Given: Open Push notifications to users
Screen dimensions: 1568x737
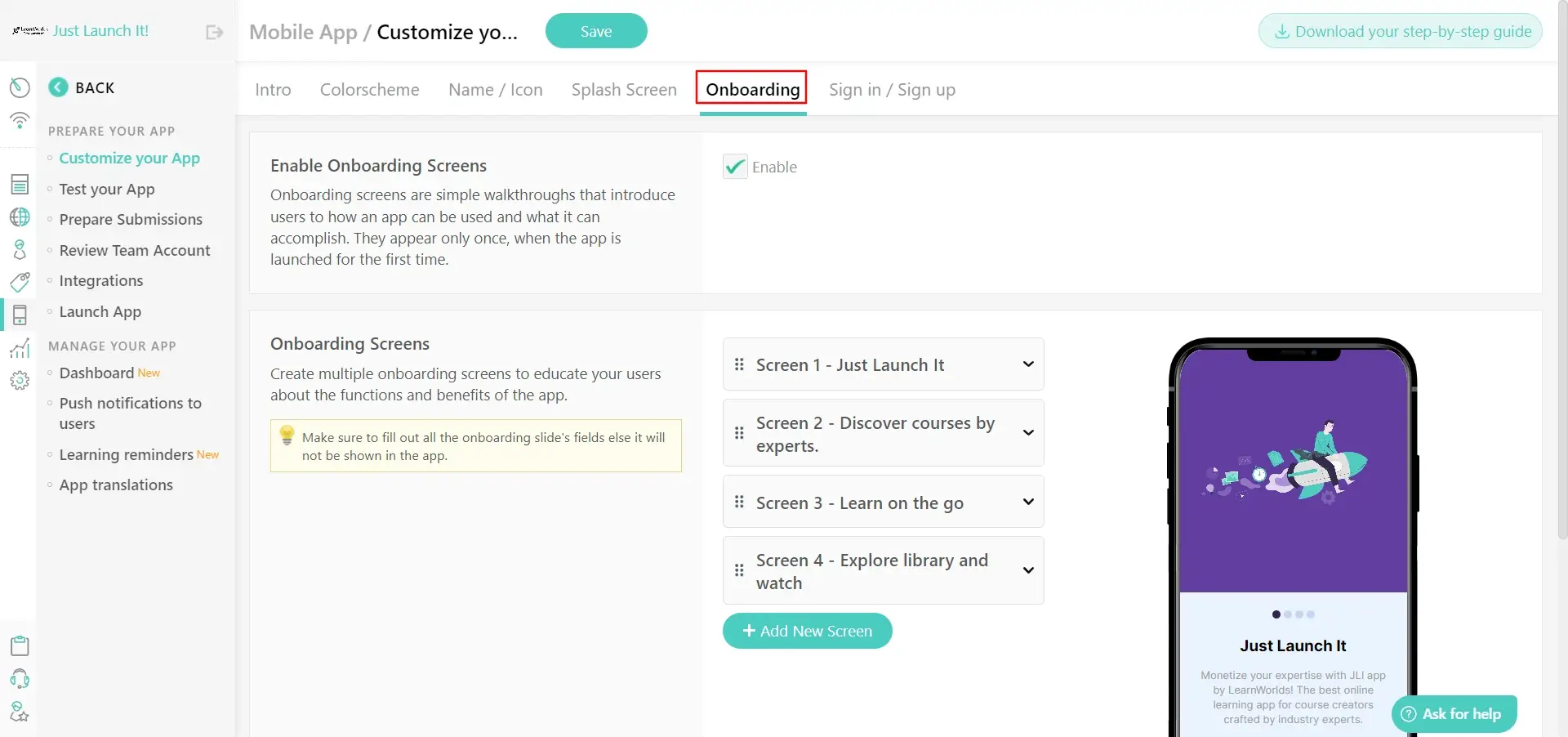Looking at the screenshot, I should 131,413.
